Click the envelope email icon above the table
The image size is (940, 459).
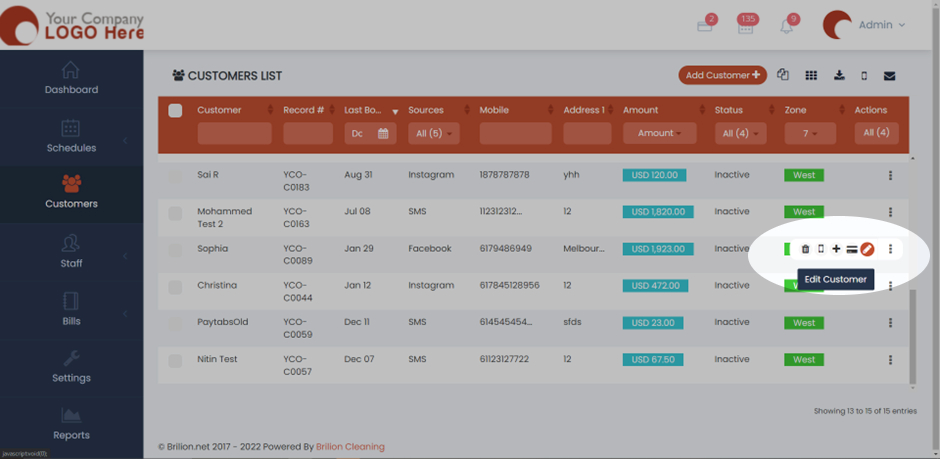pos(889,76)
